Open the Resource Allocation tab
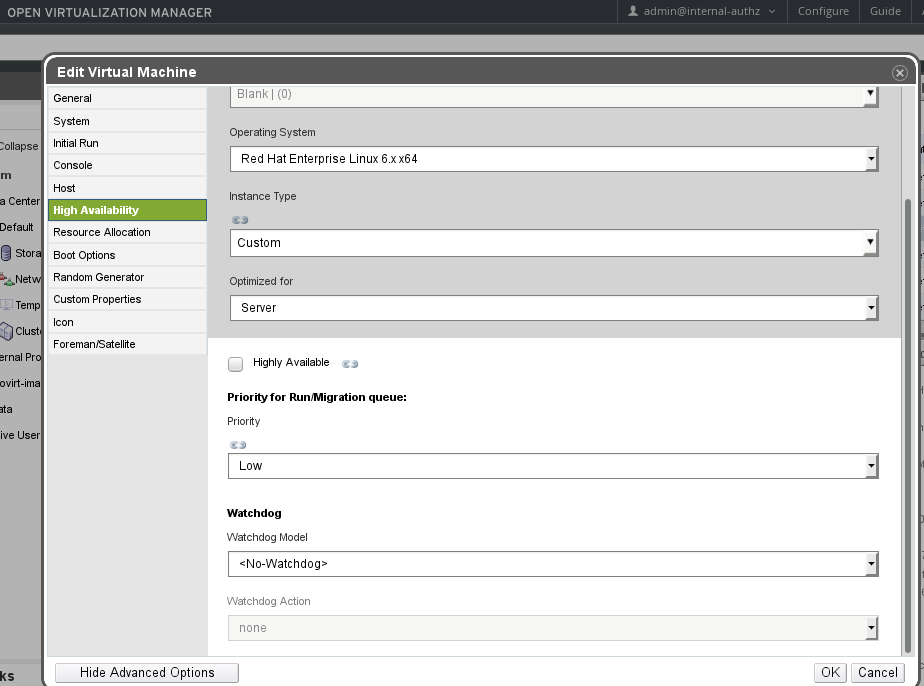Screen dimensions: 924x686 point(102,232)
